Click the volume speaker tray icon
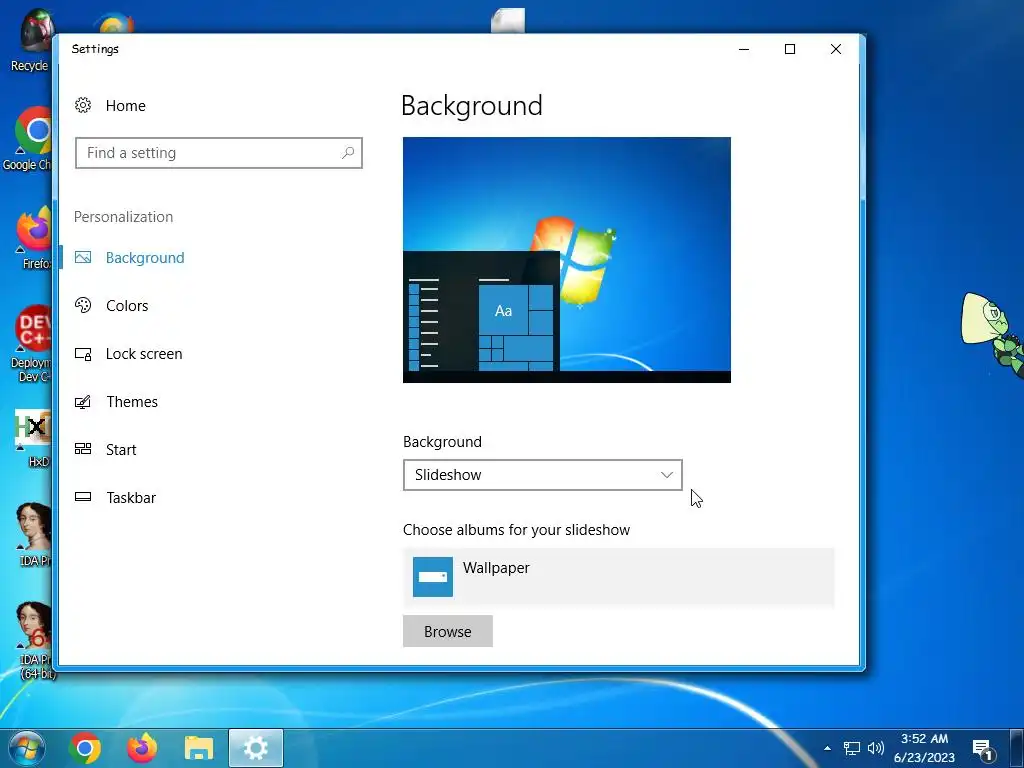 (876, 748)
